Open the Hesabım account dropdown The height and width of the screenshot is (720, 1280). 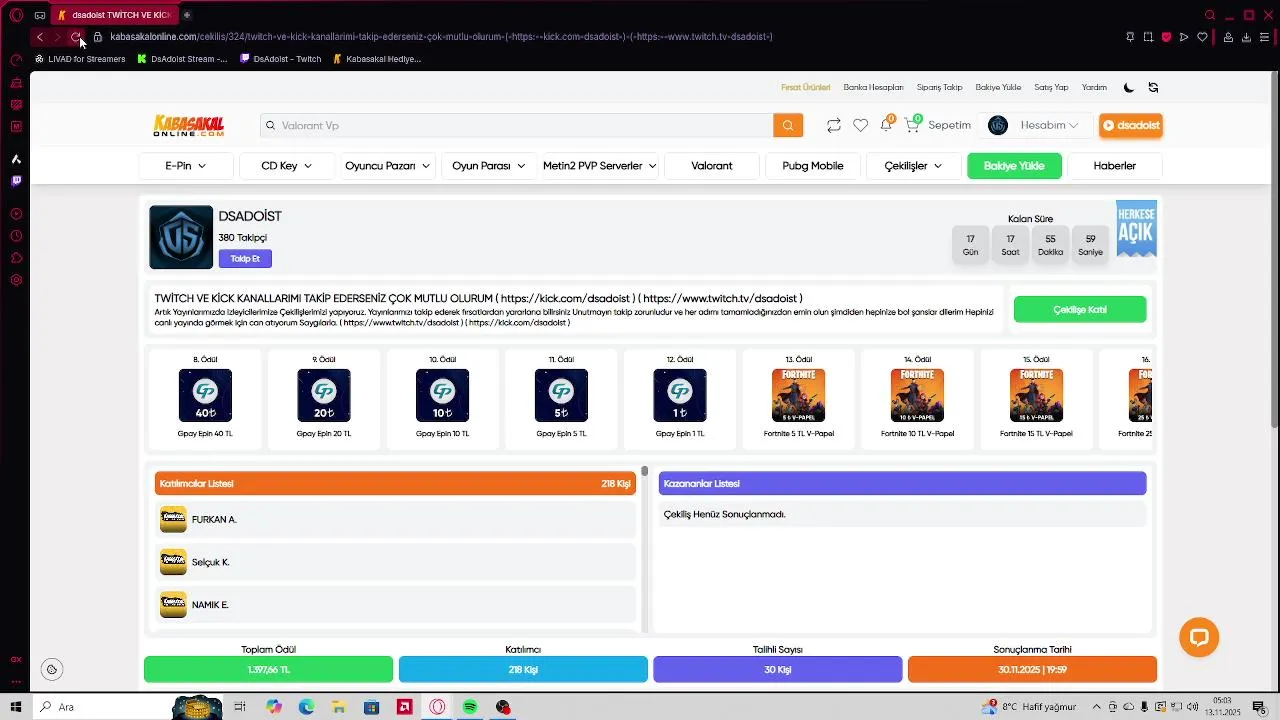tap(1034, 125)
